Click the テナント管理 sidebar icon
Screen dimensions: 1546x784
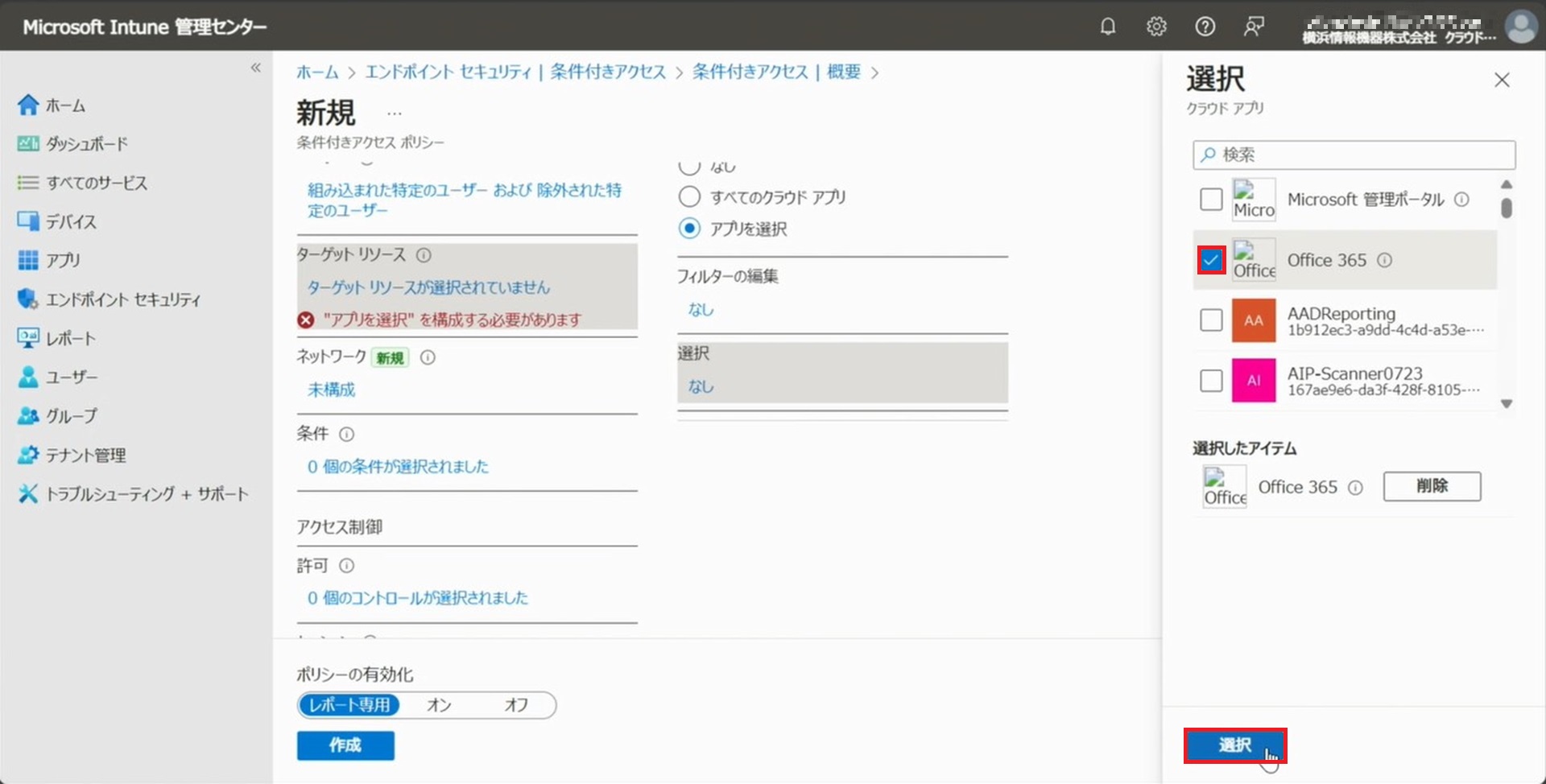(28, 455)
